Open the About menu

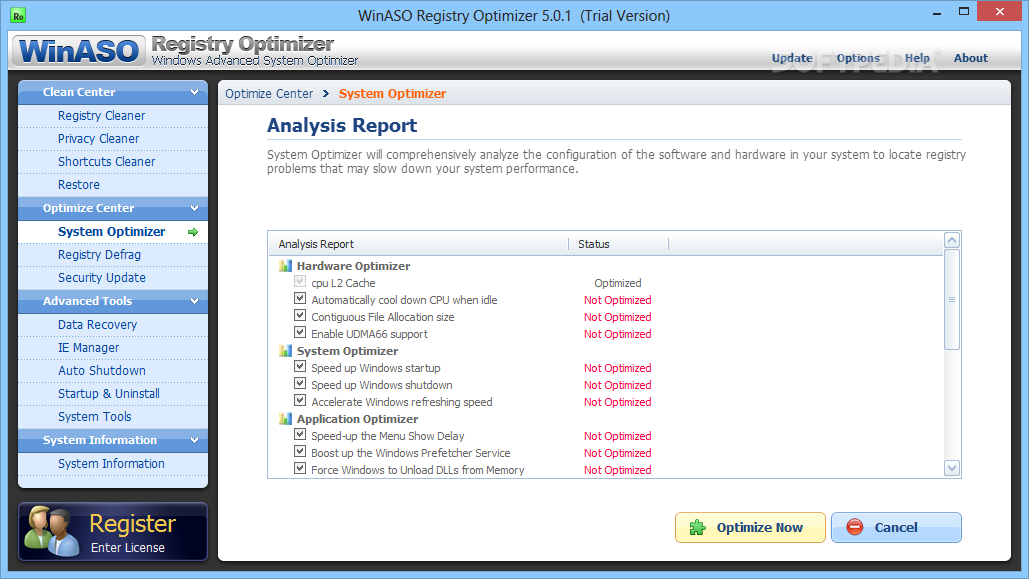971,58
